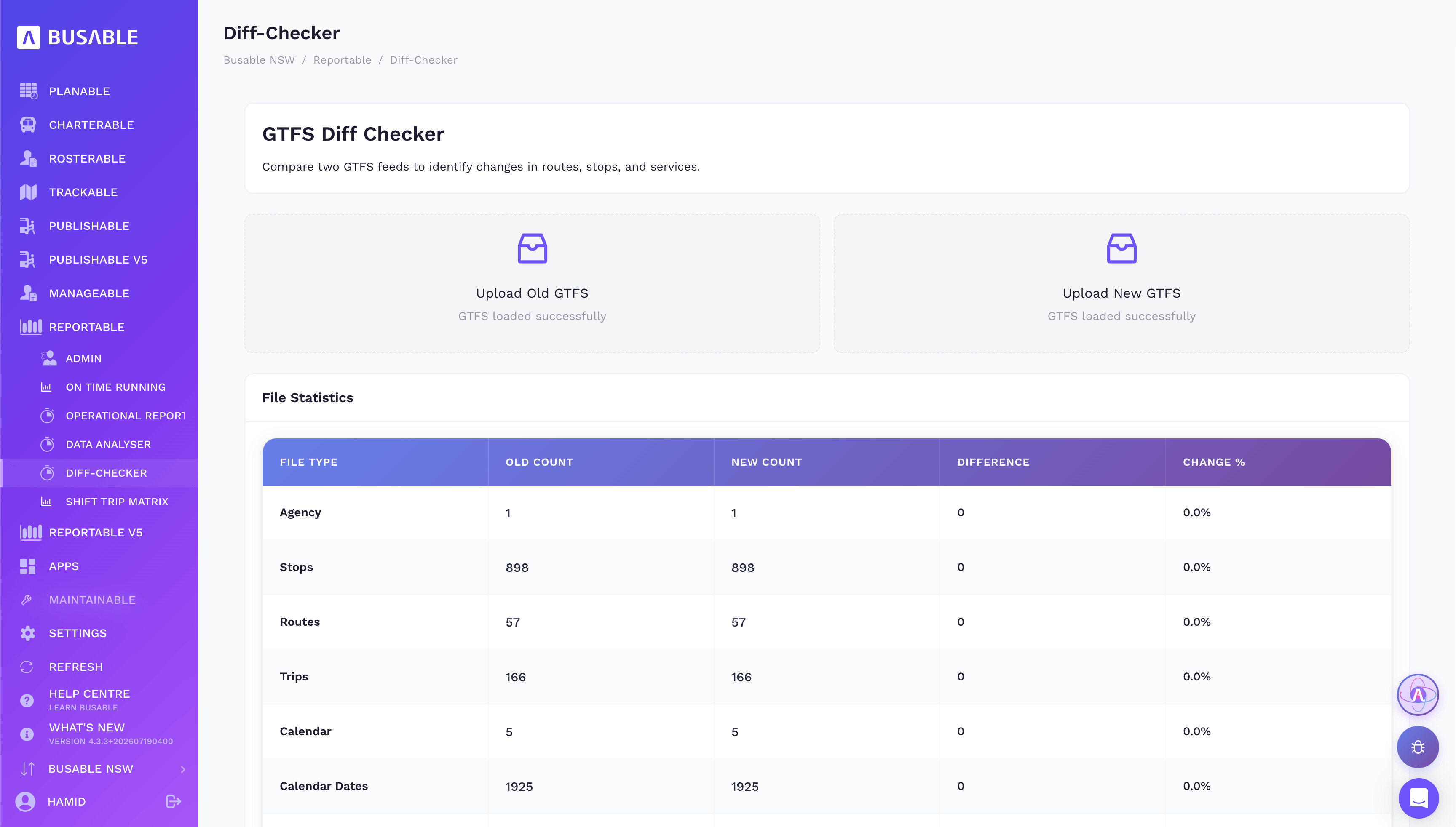Click the Upload Old GTFS inbox icon
Image resolution: width=1456 pixels, height=827 pixels.
532,248
